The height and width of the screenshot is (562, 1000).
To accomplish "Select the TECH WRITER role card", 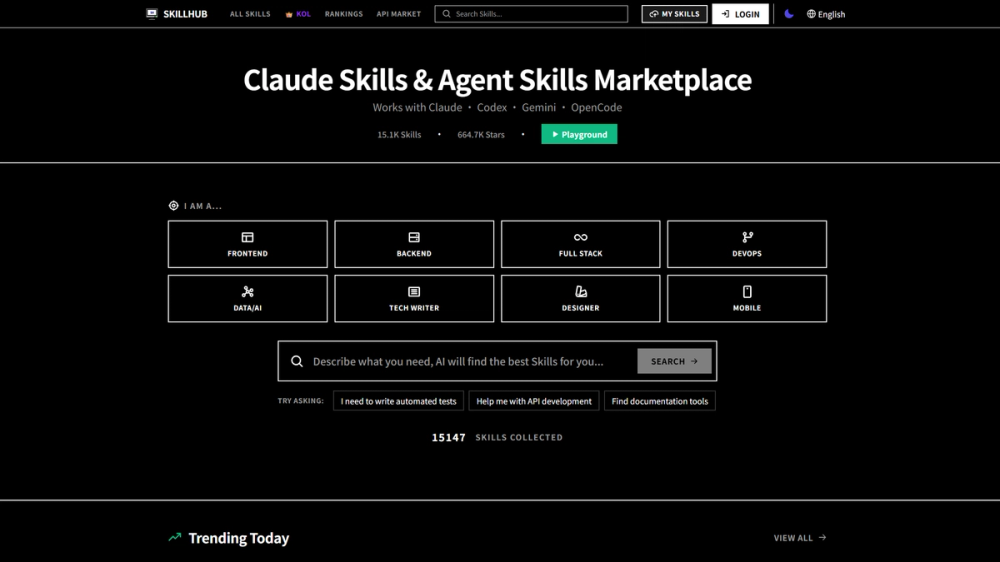I will pyautogui.click(x=414, y=299).
